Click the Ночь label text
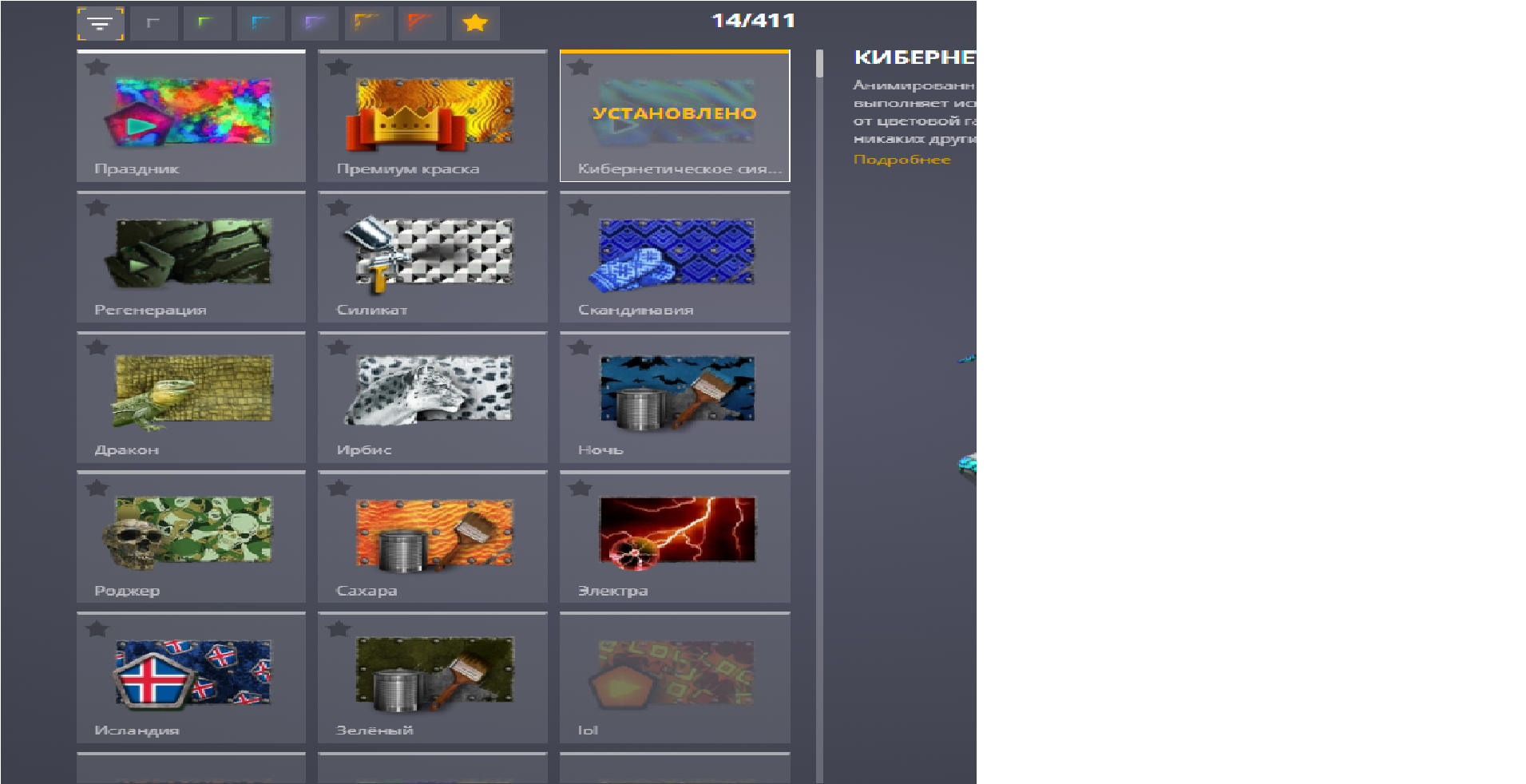 tap(600, 450)
